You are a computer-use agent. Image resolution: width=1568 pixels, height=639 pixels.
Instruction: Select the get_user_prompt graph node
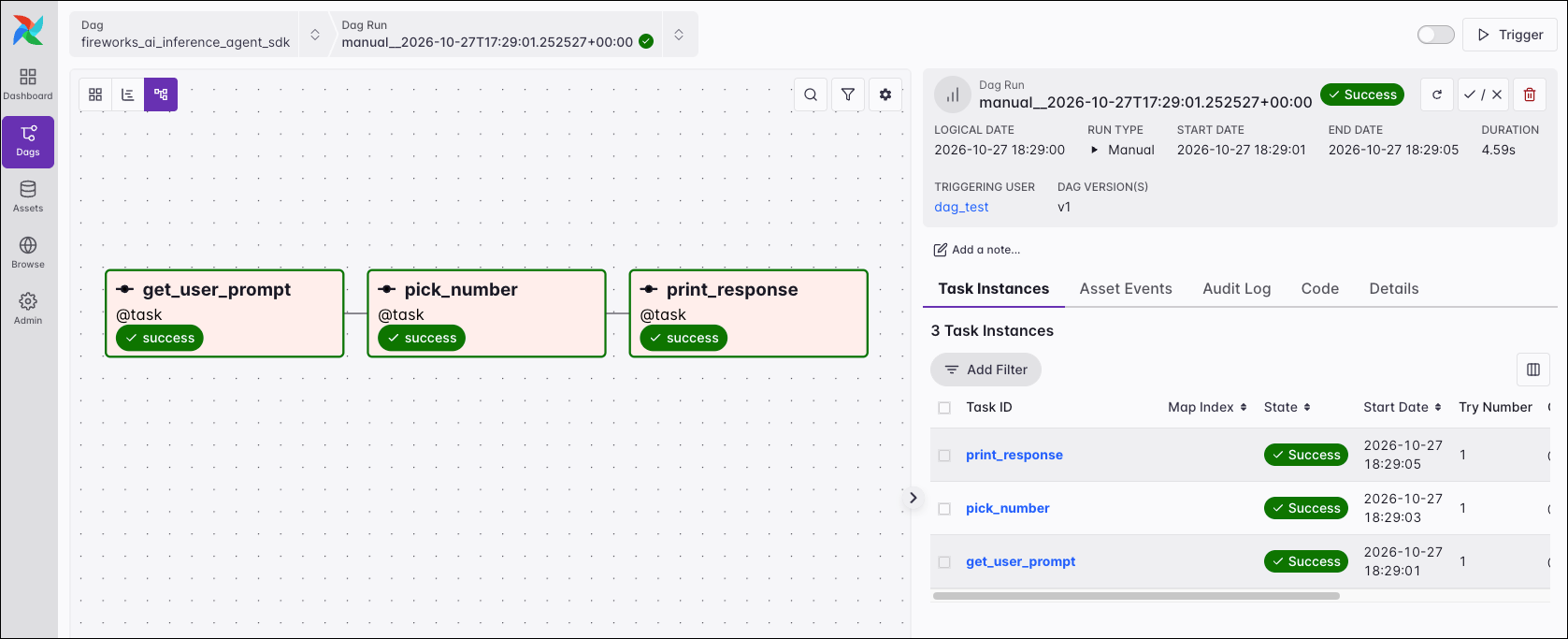(225, 313)
